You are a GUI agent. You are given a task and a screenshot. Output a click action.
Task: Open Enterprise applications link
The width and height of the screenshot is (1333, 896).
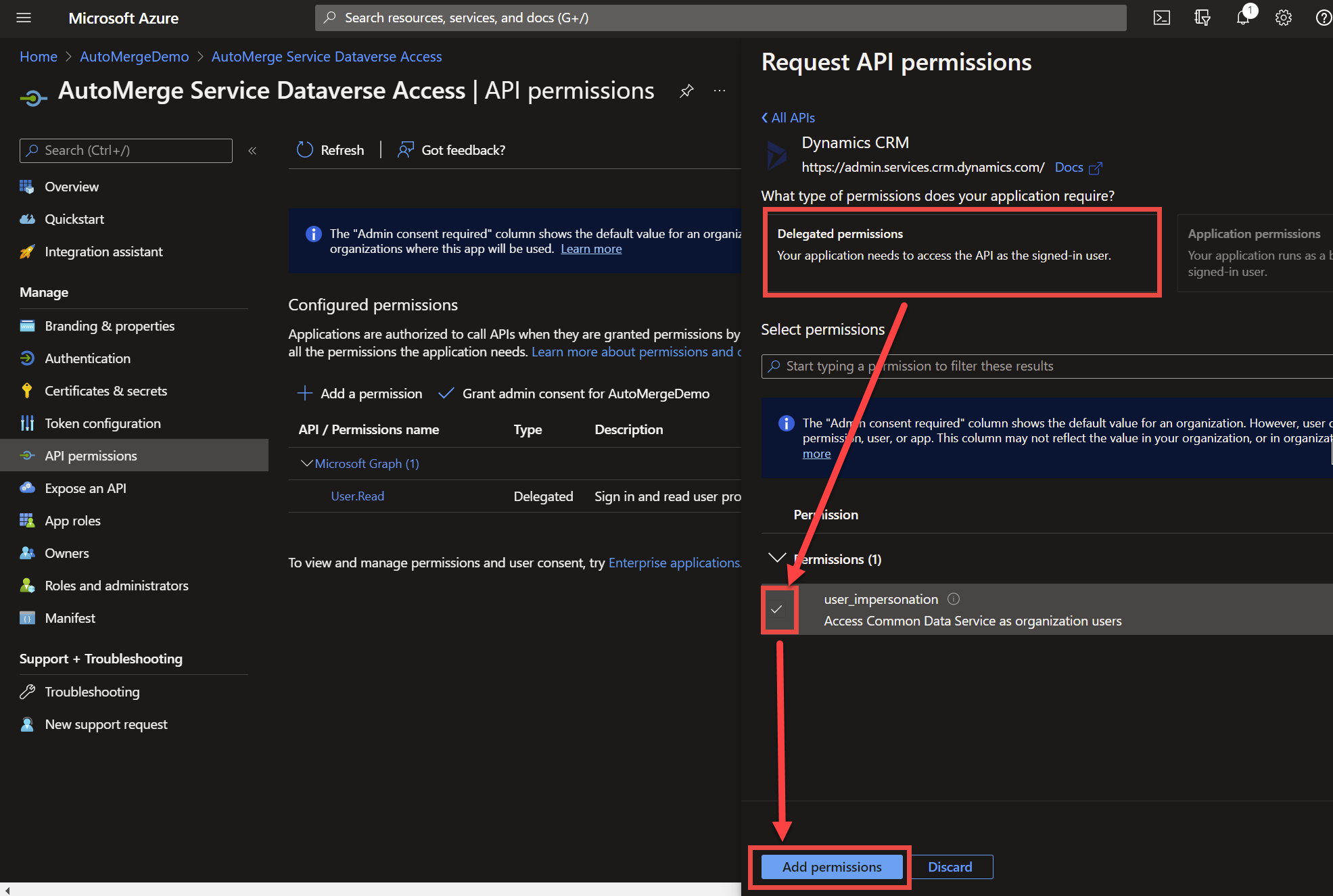[x=674, y=563]
